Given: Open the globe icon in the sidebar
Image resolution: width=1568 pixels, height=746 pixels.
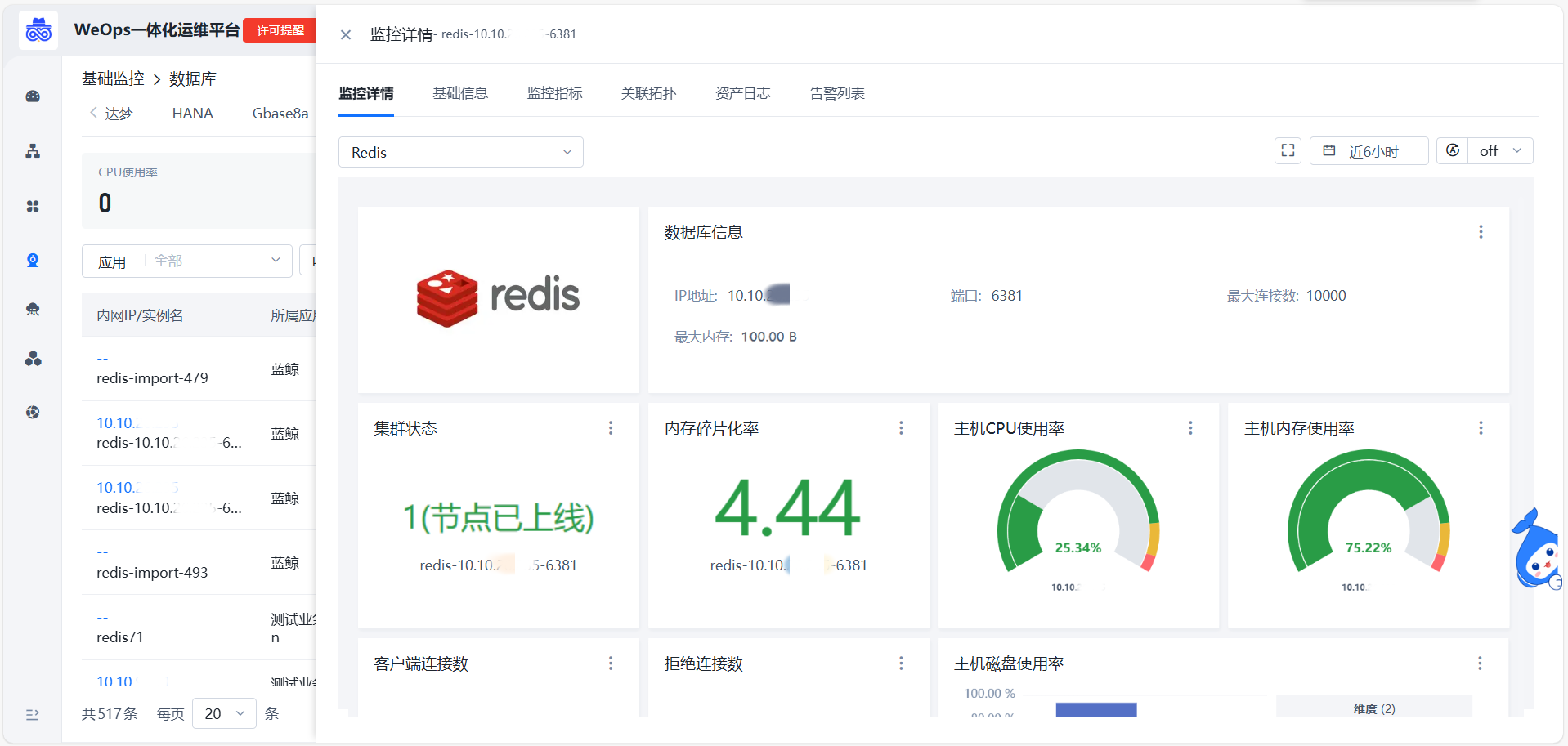Looking at the screenshot, I should pyautogui.click(x=33, y=413).
